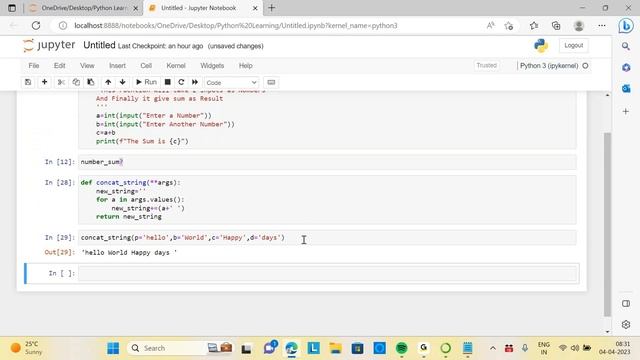Click the number_sum? cell In [12]
Screen dimensions: 640x360
pyautogui.click(x=327, y=162)
